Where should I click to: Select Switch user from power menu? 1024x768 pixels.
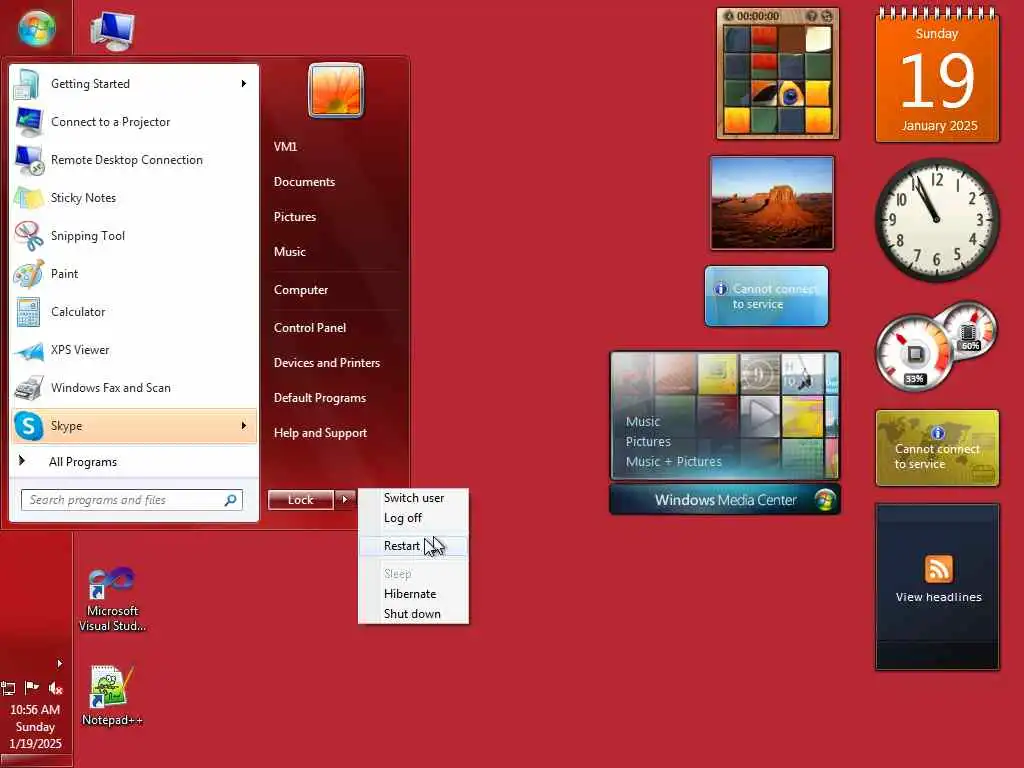click(x=413, y=498)
